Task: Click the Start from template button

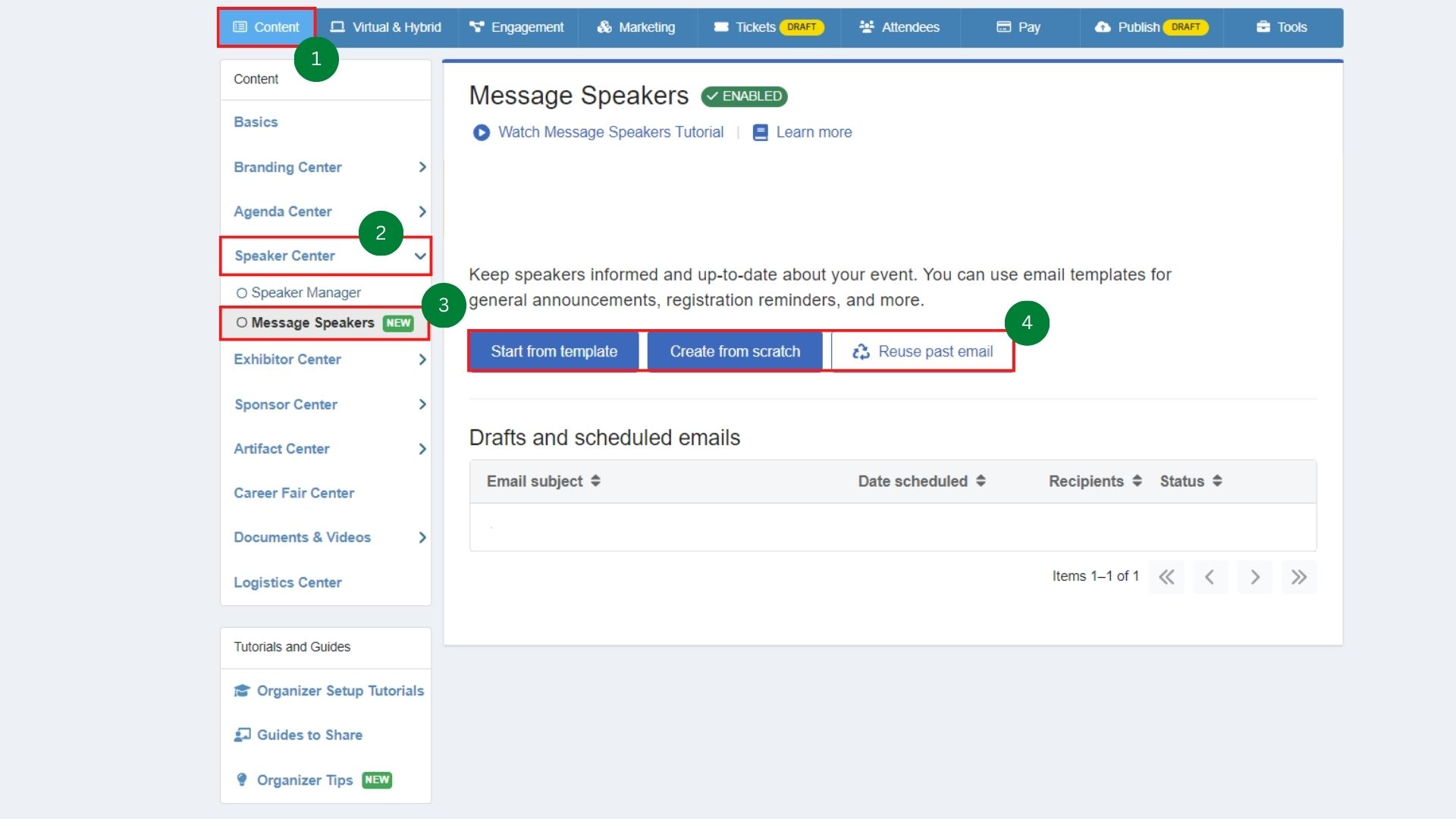Action: tap(554, 350)
